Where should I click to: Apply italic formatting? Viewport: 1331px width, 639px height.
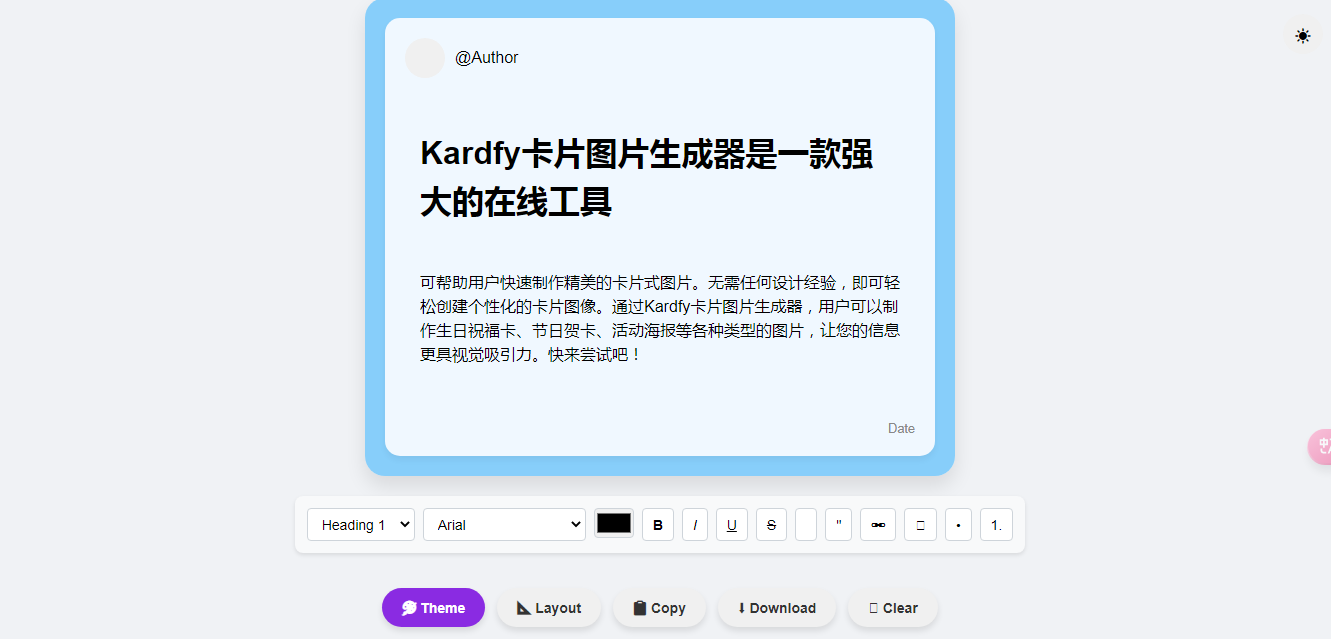(x=695, y=524)
